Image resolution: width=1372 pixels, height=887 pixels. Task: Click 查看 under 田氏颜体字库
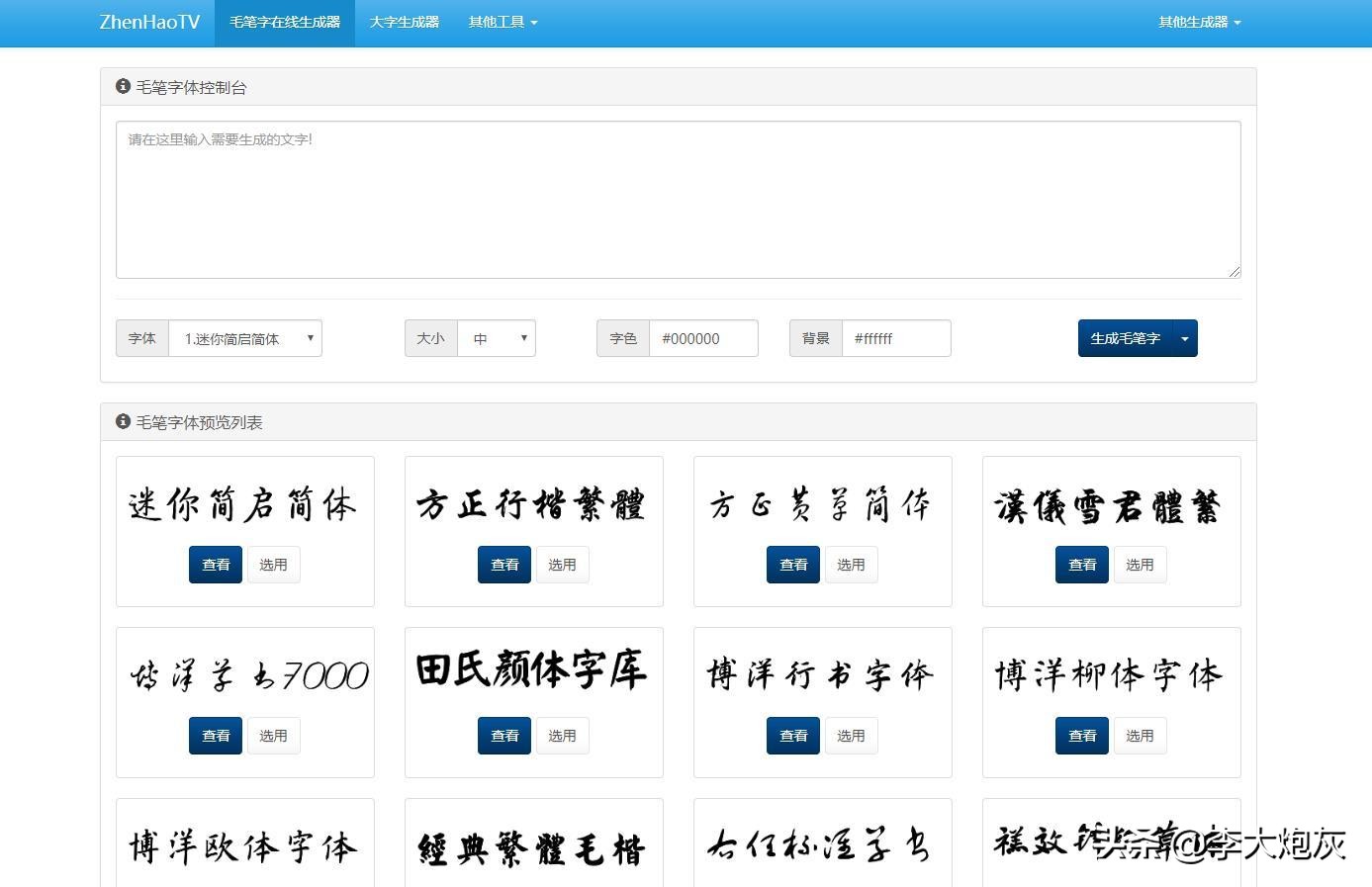504,736
